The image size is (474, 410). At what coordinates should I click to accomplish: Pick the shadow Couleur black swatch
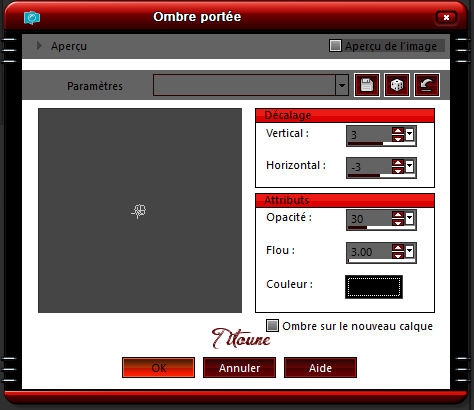pos(374,287)
